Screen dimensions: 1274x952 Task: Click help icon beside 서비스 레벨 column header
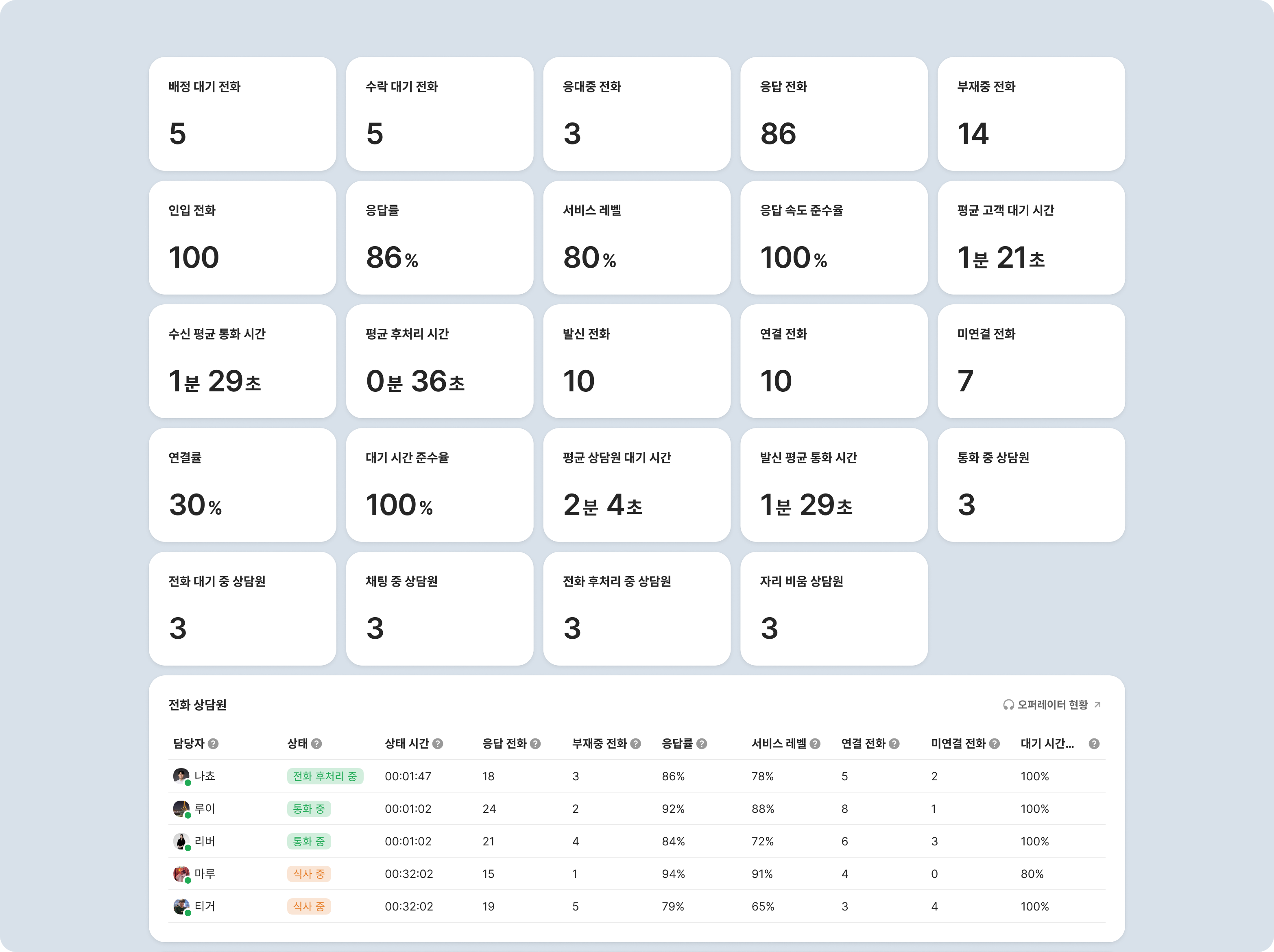click(815, 744)
